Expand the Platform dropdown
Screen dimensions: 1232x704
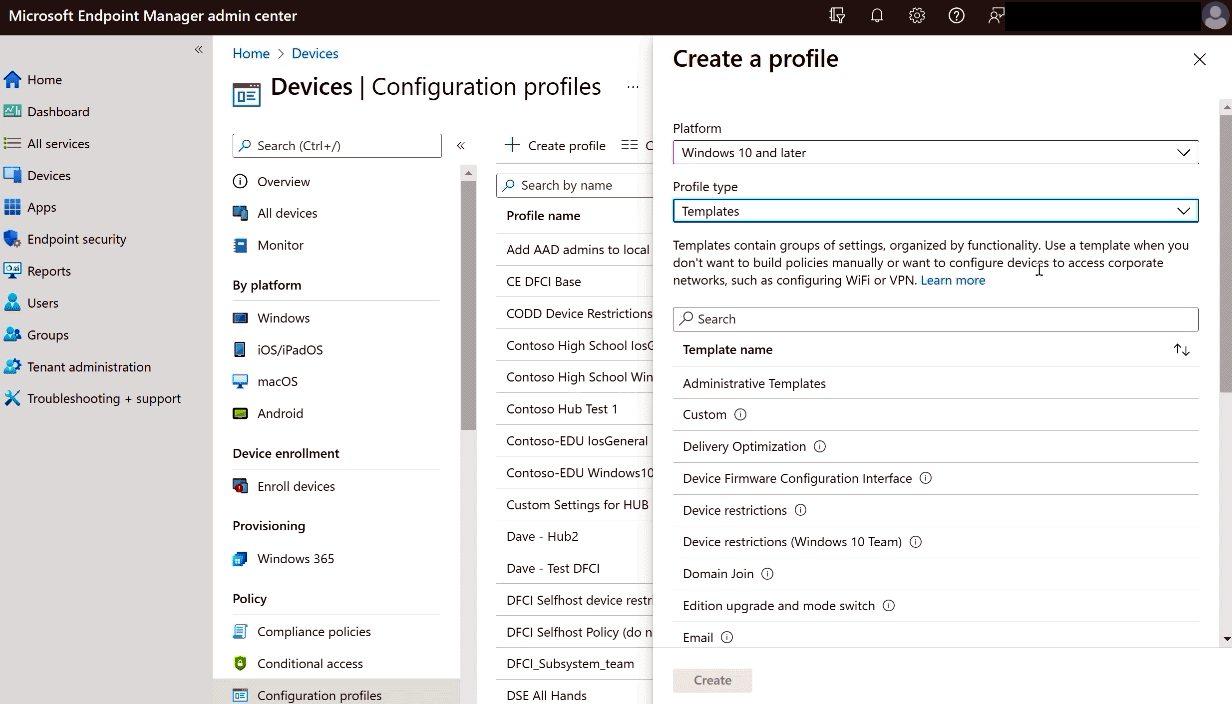tap(935, 153)
